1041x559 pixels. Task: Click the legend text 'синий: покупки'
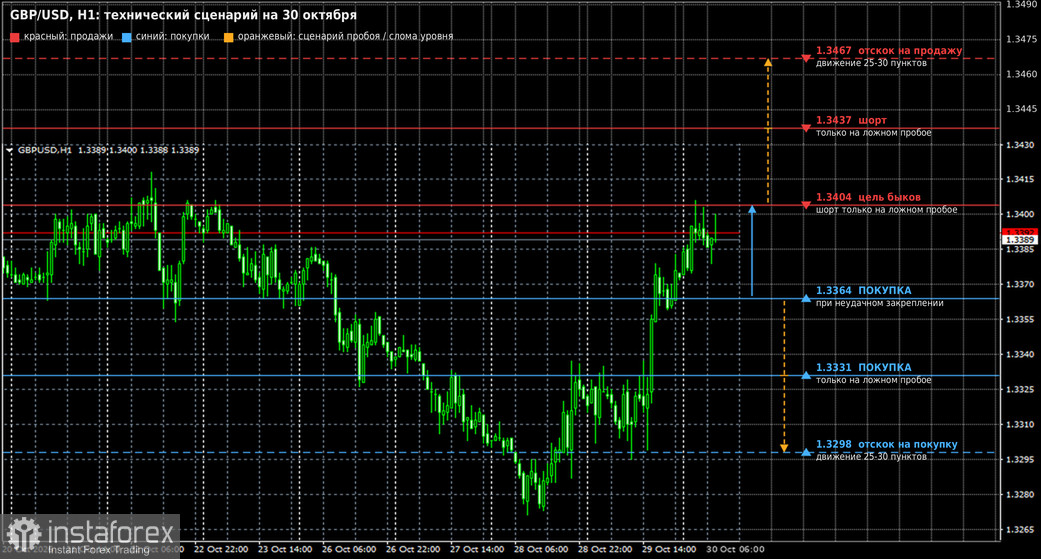tap(173, 37)
